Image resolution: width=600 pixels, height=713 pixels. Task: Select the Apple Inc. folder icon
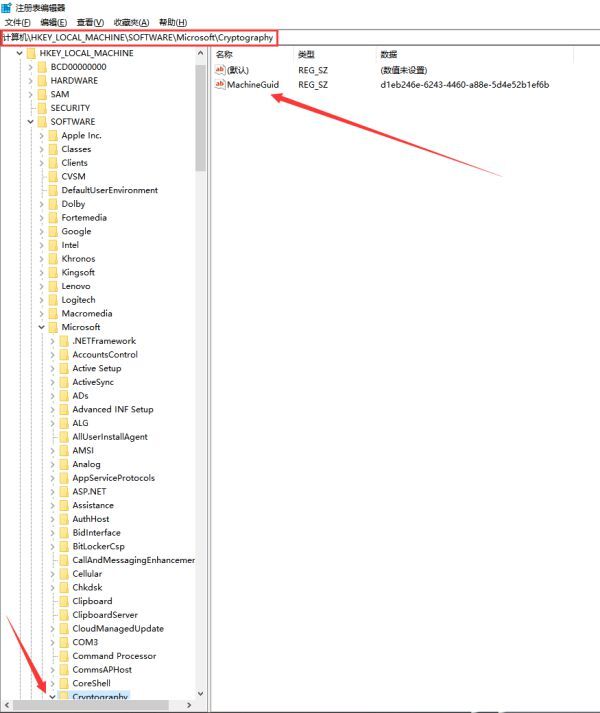pyautogui.click(x=52, y=135)
